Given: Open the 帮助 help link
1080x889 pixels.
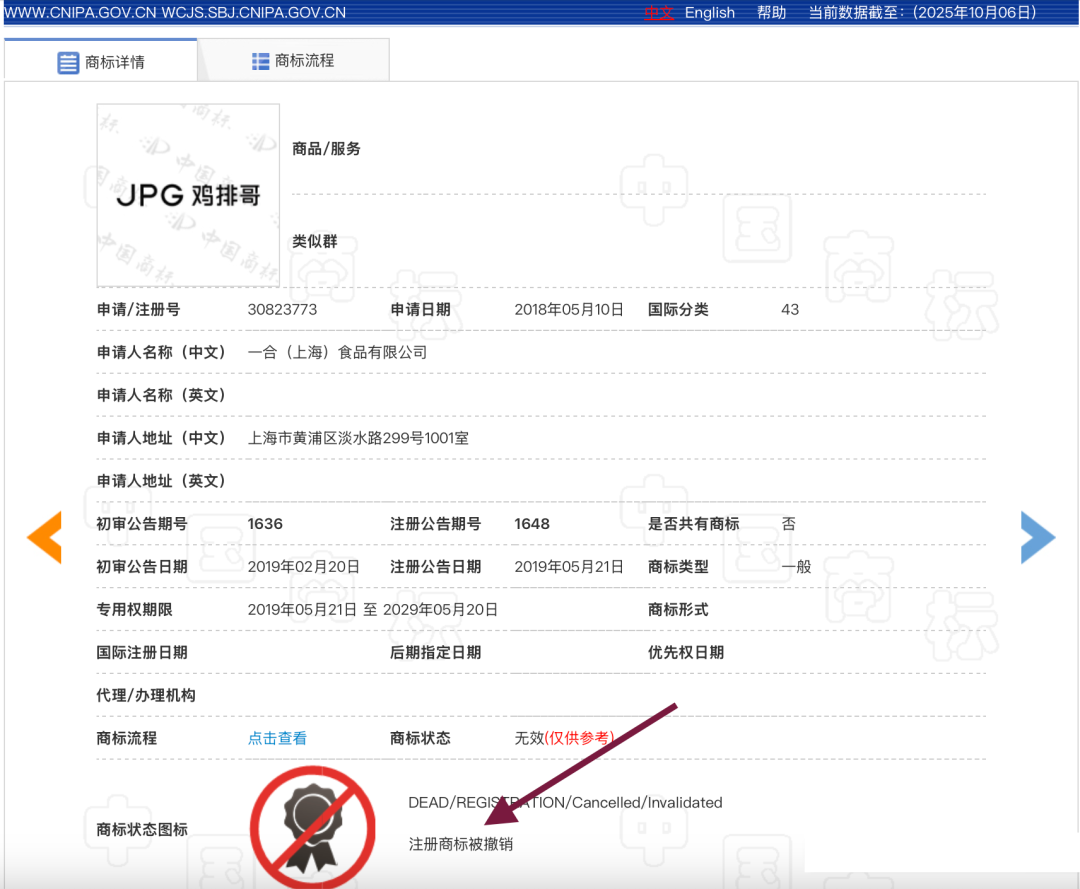Looking at the screenshot, I should tap(771, 12).
